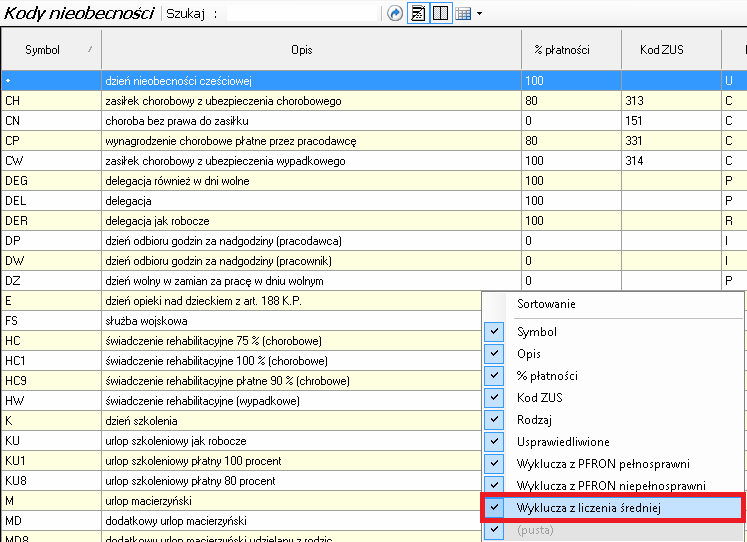
Task: Open the dropdown arrow beside the grid icon
Action: [479, 13]
